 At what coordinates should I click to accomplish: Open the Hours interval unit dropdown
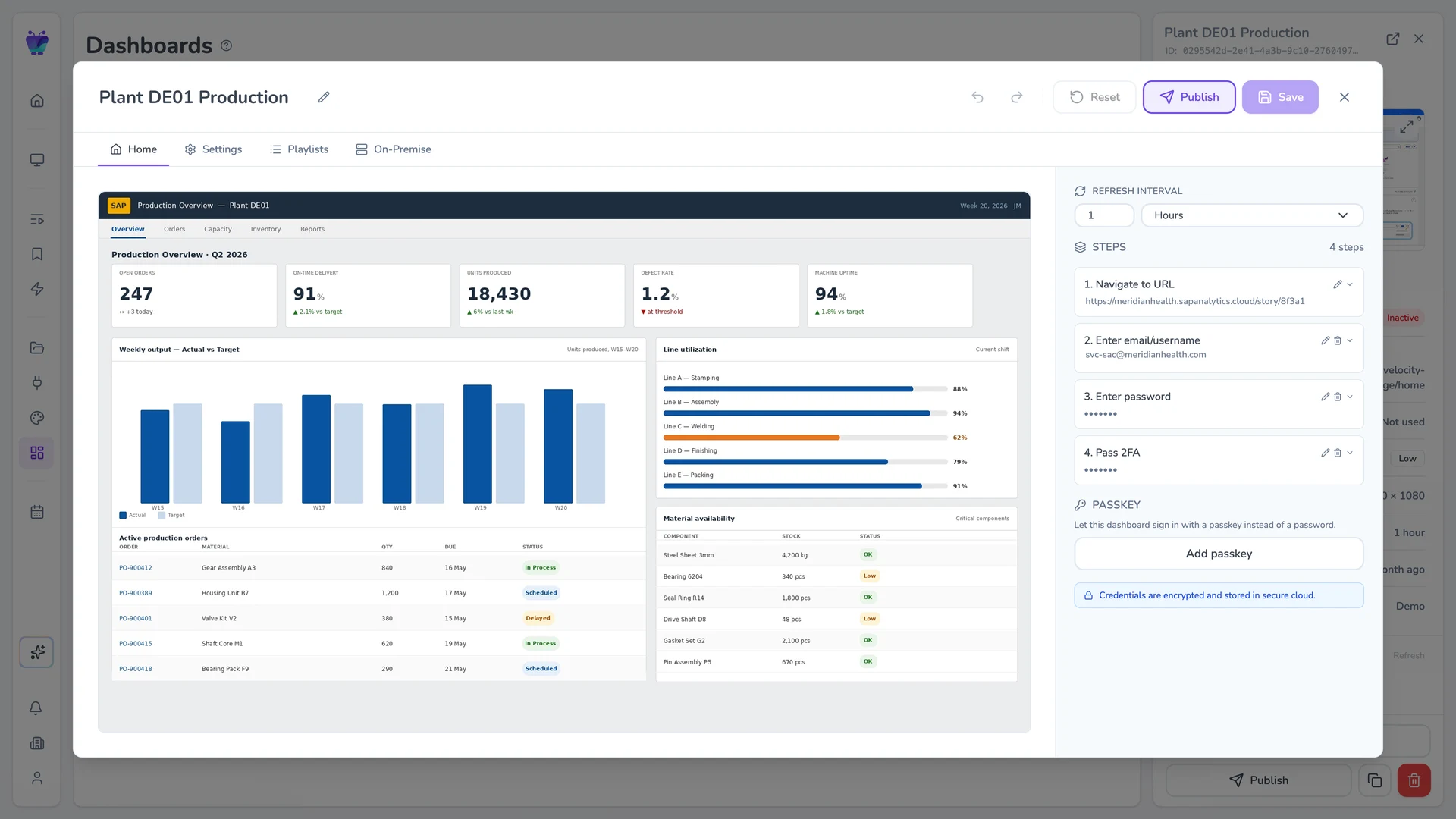tap(1252, 215)
